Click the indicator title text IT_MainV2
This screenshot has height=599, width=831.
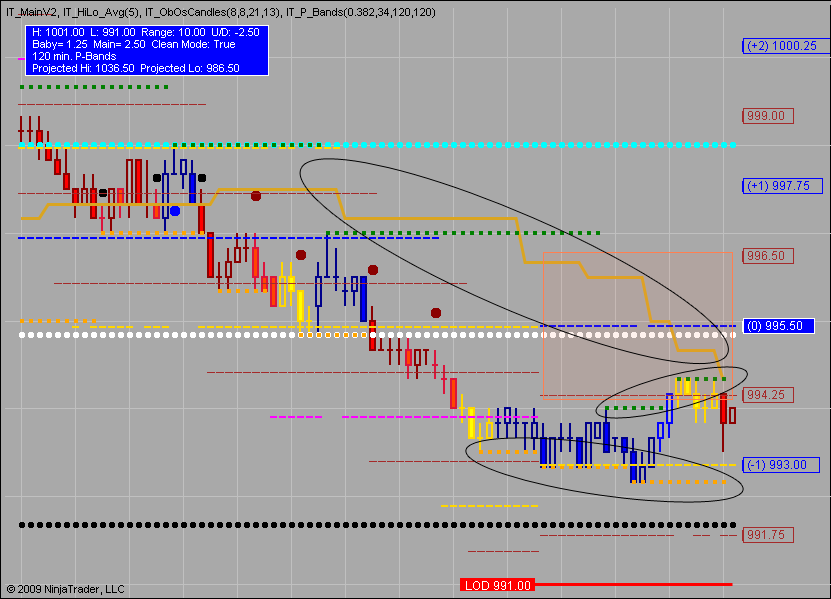coord(31,12)
